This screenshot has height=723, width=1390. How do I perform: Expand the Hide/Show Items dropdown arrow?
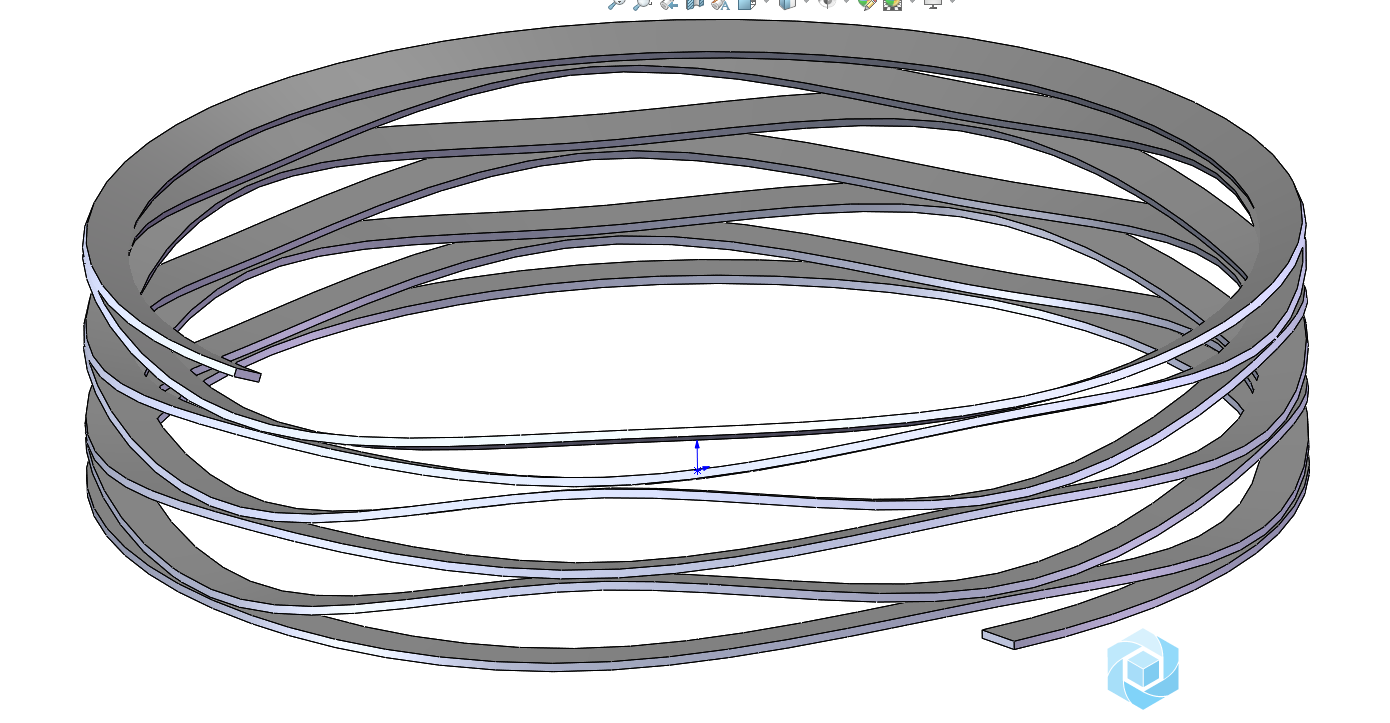click(x=846, y=2)
